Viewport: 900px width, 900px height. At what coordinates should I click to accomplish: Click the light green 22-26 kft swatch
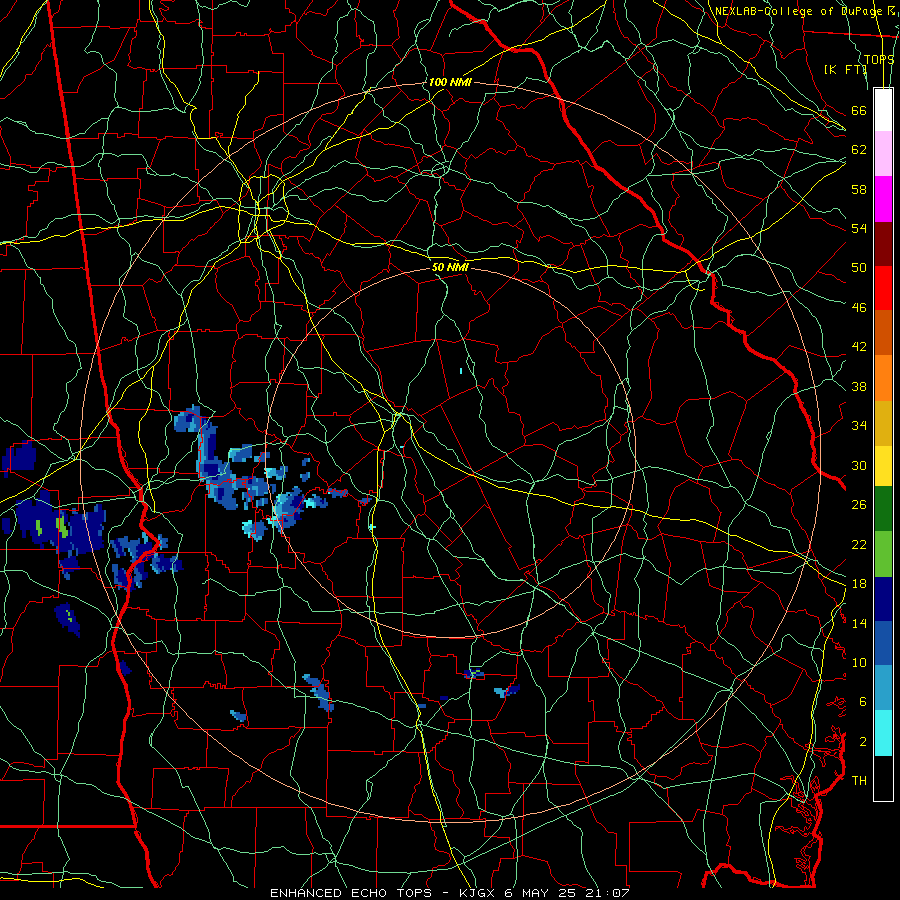(x=883, y=554)
